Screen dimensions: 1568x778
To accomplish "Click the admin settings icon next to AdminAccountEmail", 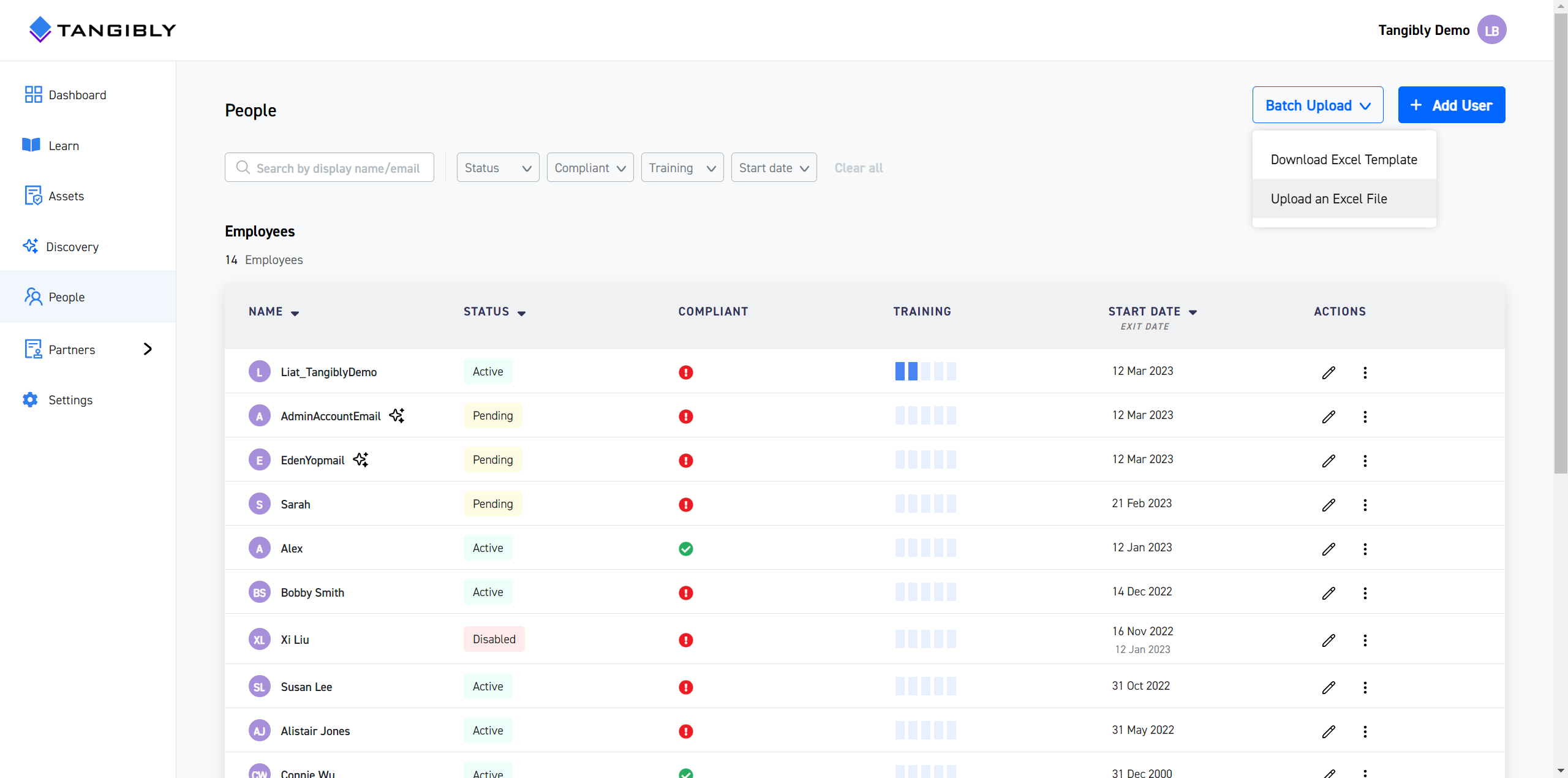I will tap(398, 415).
